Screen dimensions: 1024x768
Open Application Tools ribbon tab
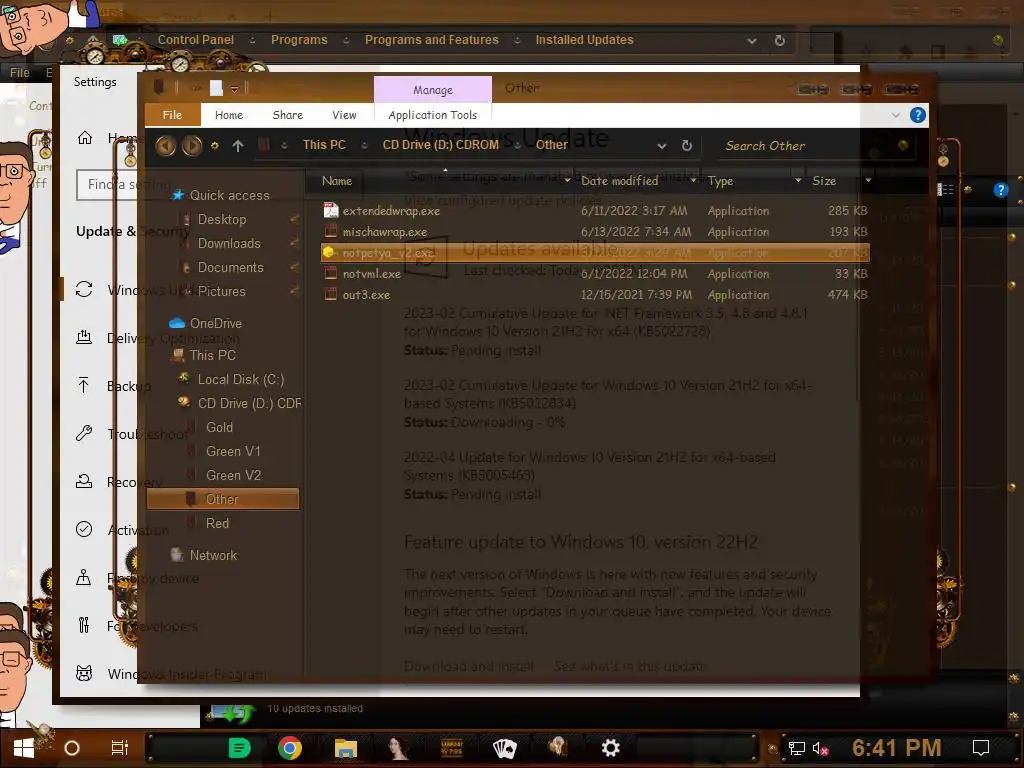pos(432,115)
